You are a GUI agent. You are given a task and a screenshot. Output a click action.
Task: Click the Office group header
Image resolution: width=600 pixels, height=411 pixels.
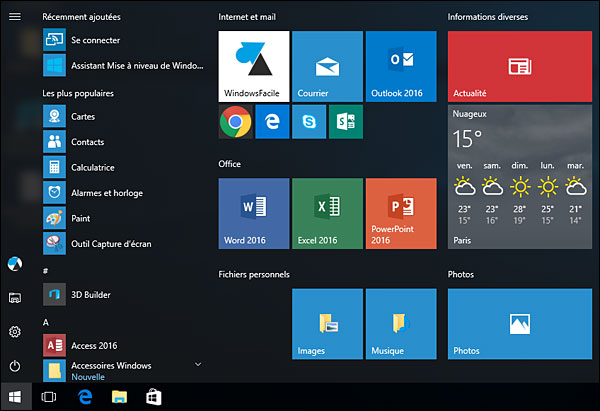pyautogui.click(x=230, y=164)
